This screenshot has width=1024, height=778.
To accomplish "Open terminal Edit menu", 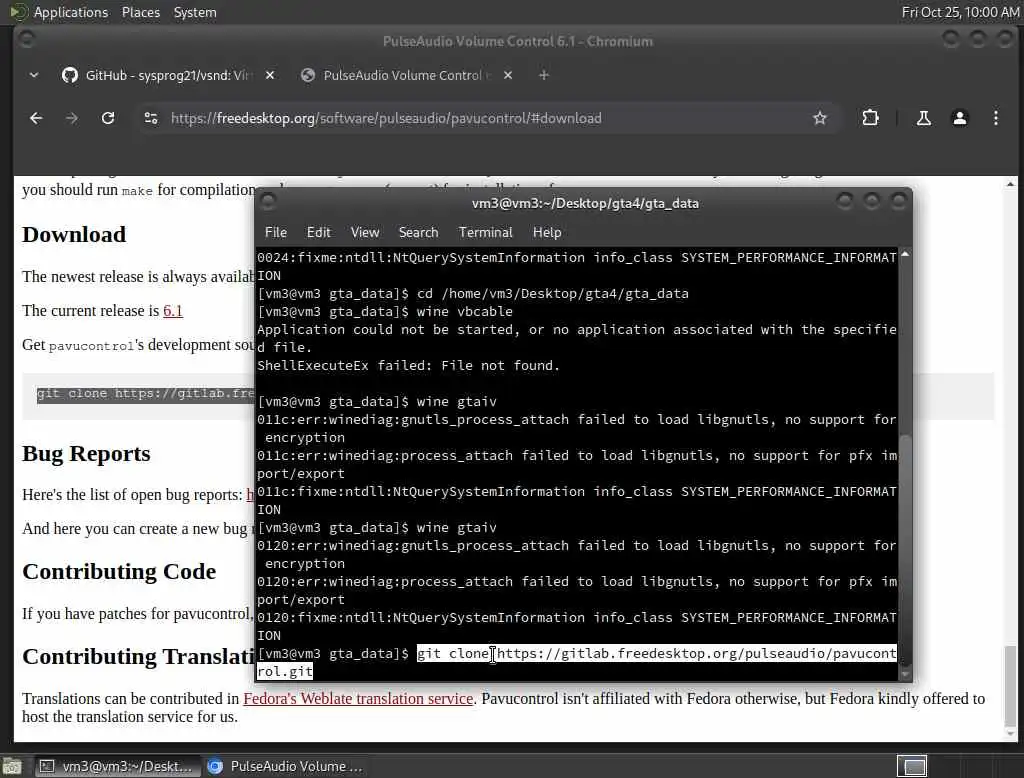I will (319, 233).
